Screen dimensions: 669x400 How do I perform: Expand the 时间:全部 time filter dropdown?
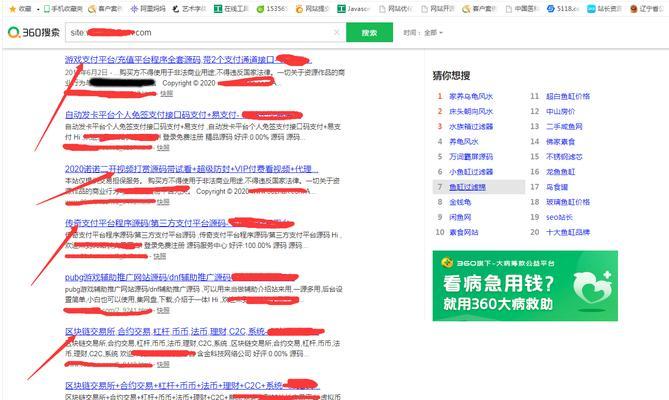pos(423,32)
